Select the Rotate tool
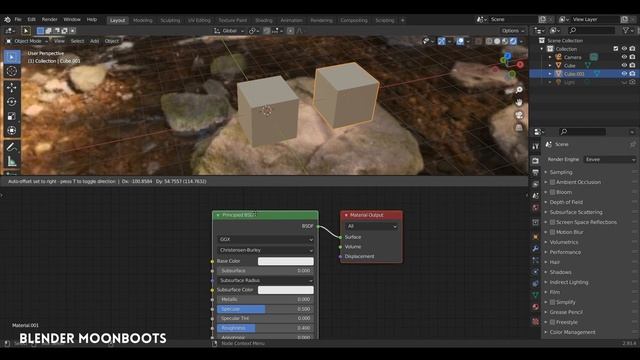This screenshot has width=640, height=360. tap(12, 102)
